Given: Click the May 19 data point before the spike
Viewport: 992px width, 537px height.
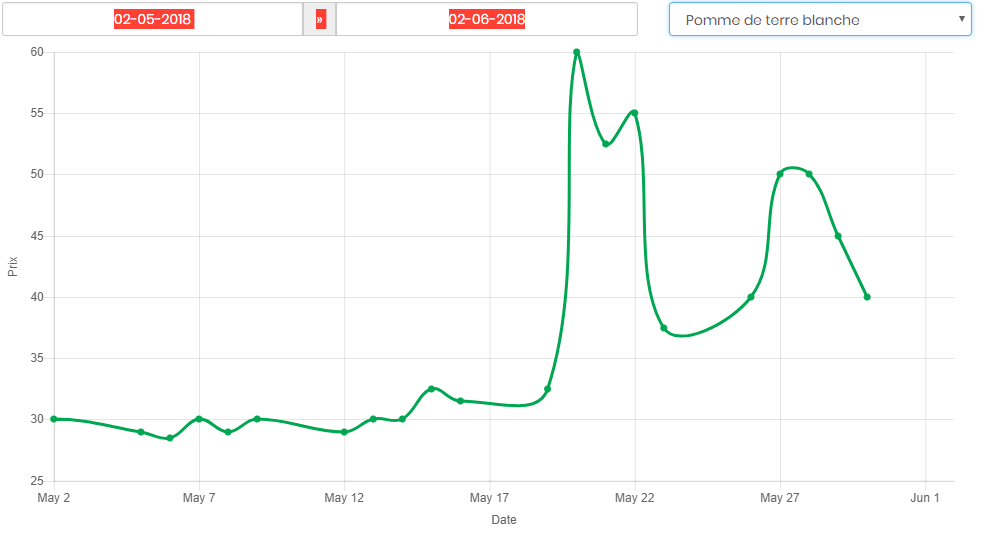Looking at the screenshot, I should click(548, 389).
